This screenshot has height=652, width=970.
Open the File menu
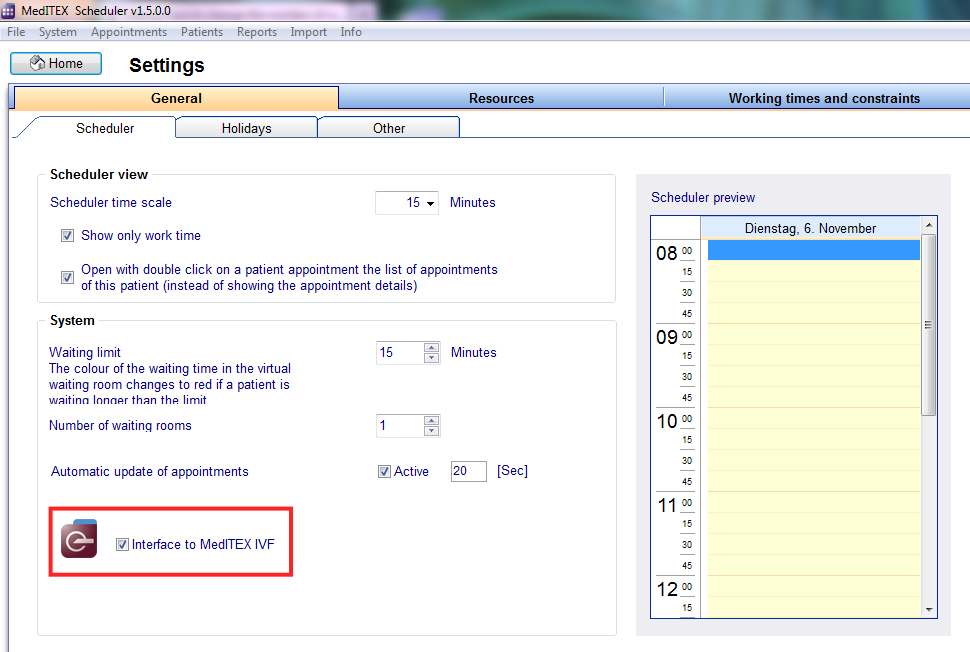coord(16,32)
